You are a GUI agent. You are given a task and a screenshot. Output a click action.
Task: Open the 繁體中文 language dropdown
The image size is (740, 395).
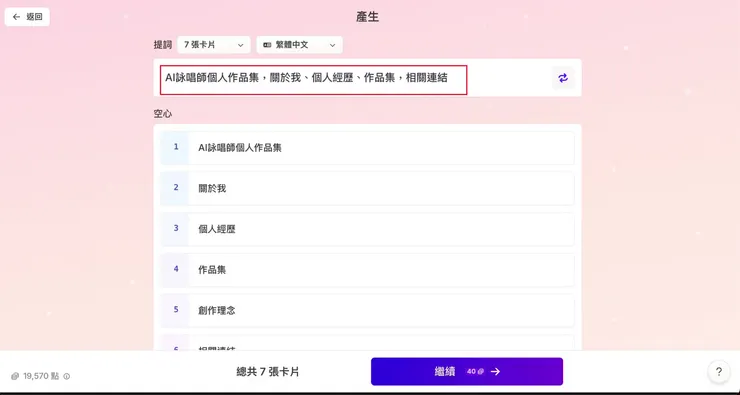[x=299, y=45]
